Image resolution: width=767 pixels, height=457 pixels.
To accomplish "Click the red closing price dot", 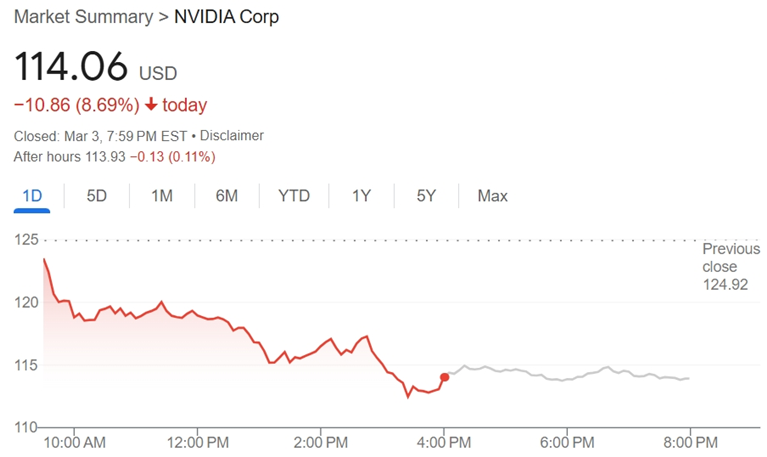I will (x=444, y=377).
